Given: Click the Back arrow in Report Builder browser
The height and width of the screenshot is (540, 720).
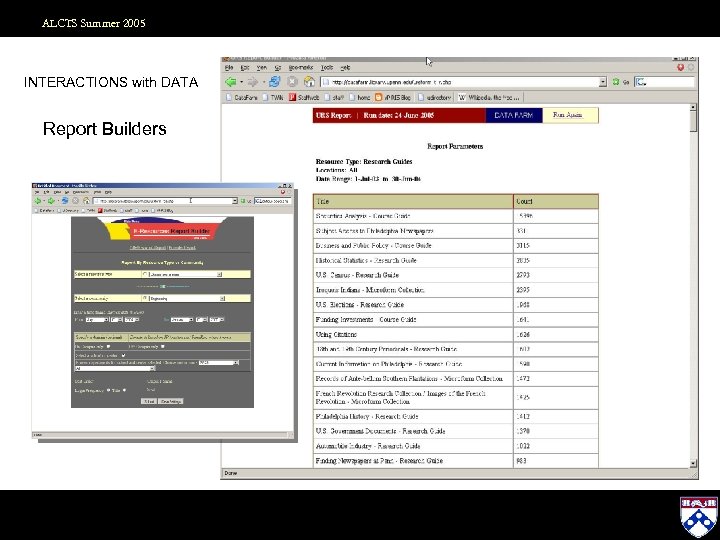Looking at the screenshot, I should [38, 201].
